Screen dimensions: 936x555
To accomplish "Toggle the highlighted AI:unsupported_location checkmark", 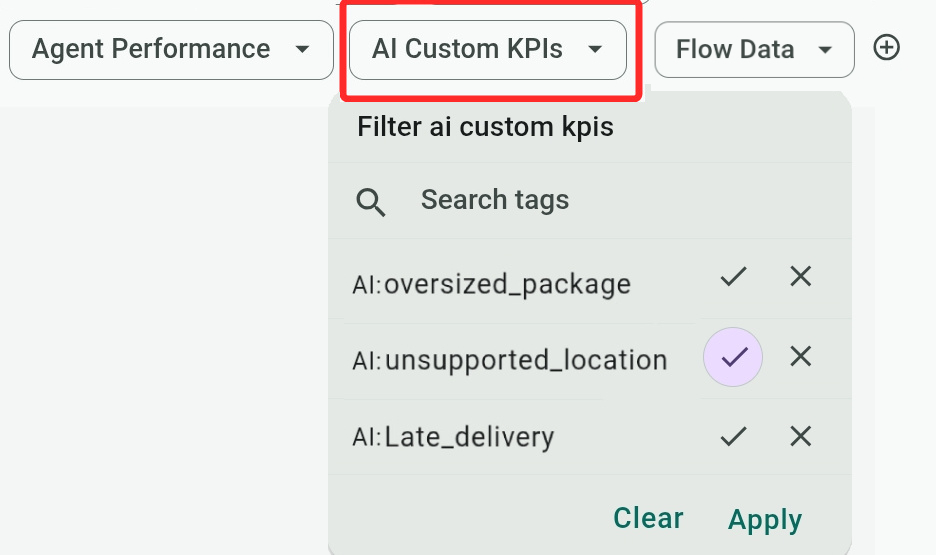I will click(733, 357).
